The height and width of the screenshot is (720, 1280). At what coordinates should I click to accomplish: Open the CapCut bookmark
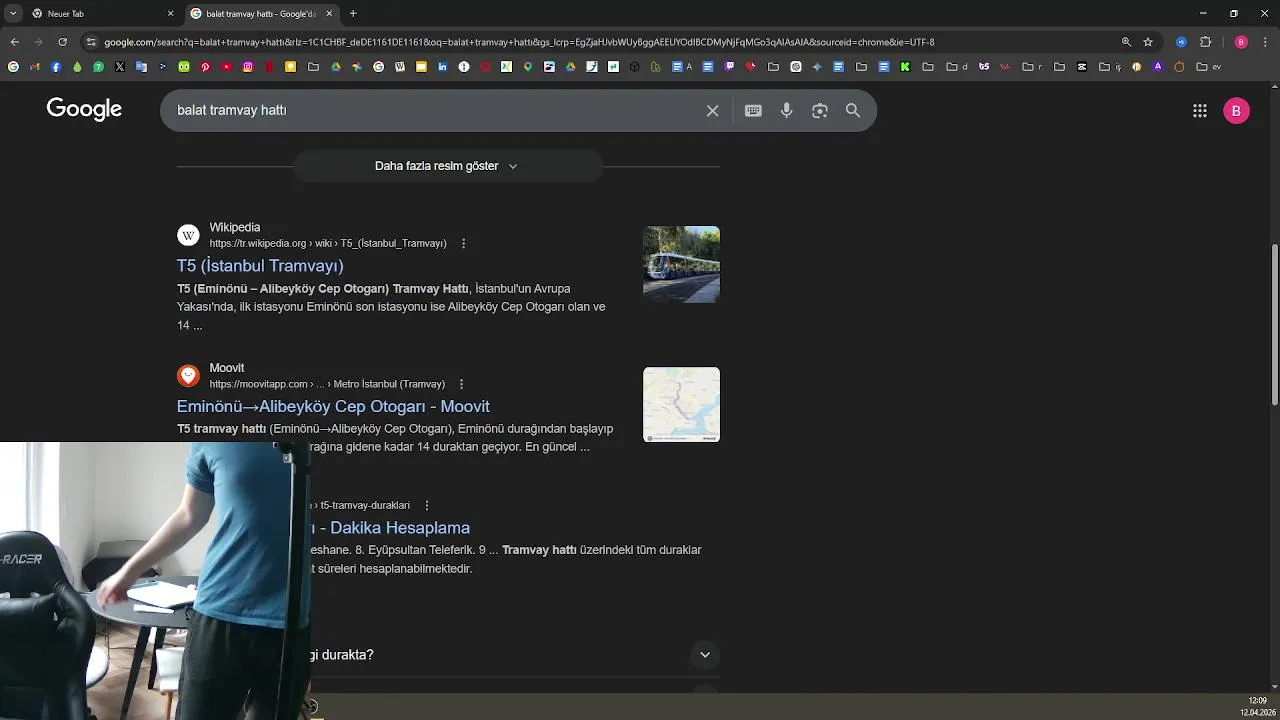pyautogui.click(x=1082, y=67)
